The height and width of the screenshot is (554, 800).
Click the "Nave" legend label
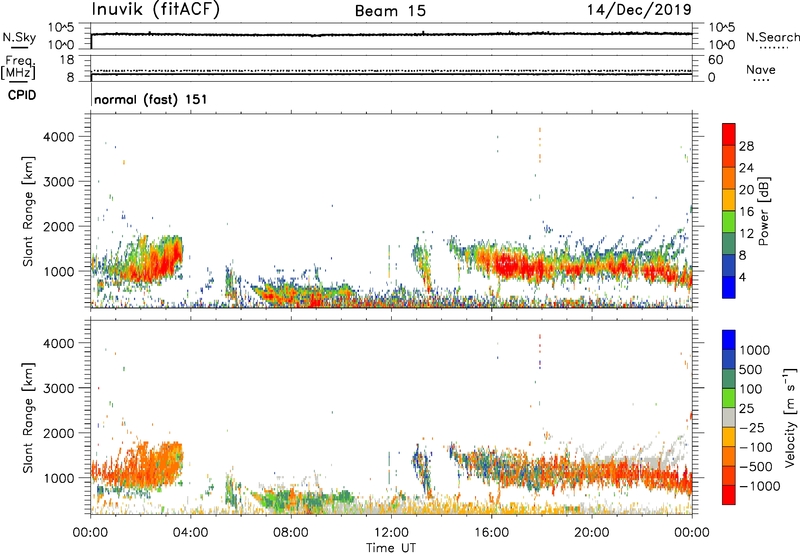coord(761,69)
